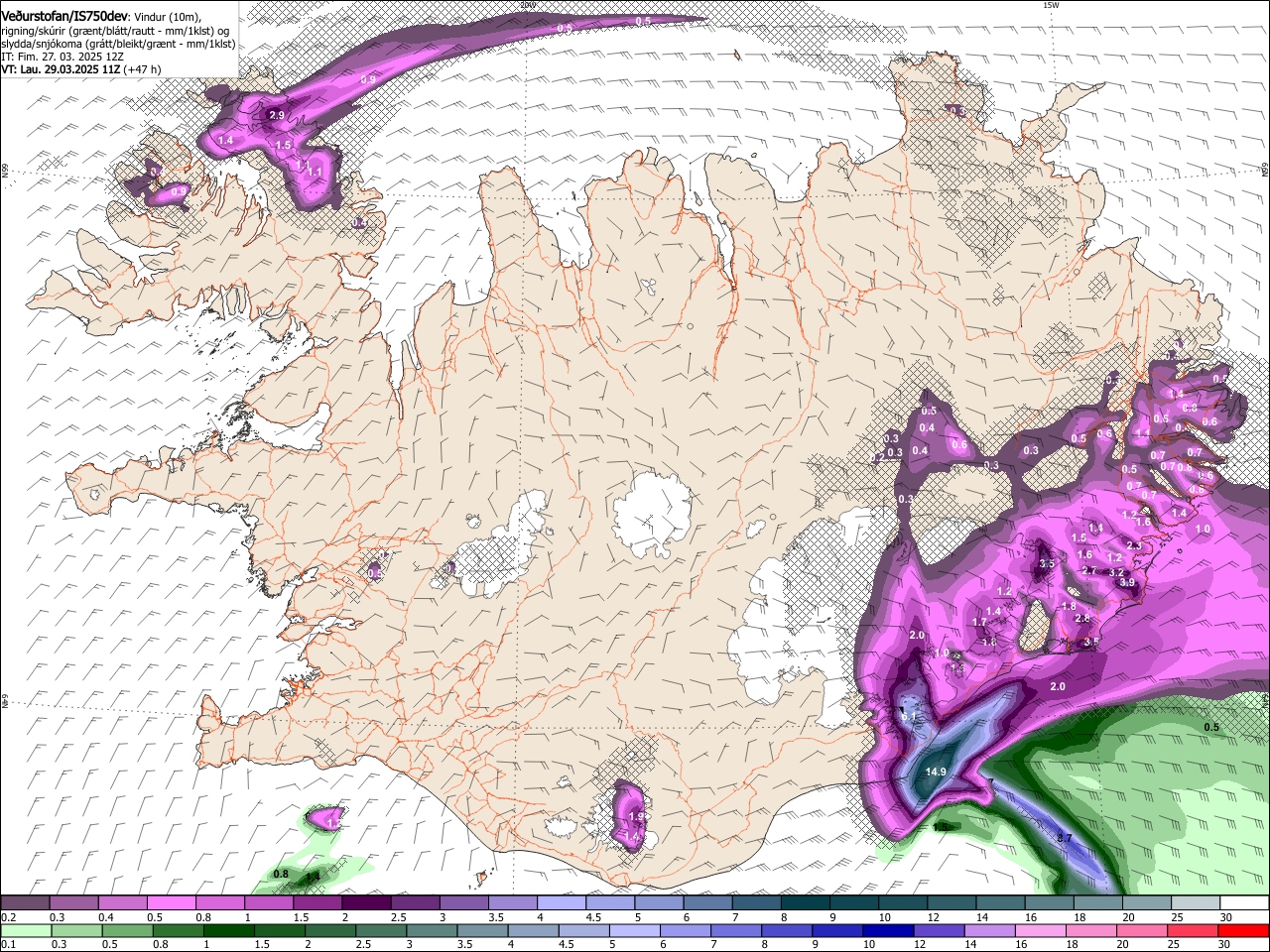The width and height of the screenshot is (1270, 952).
Task: Click the 2.9 value in the northwest
Action: click(x=277, y=115)
